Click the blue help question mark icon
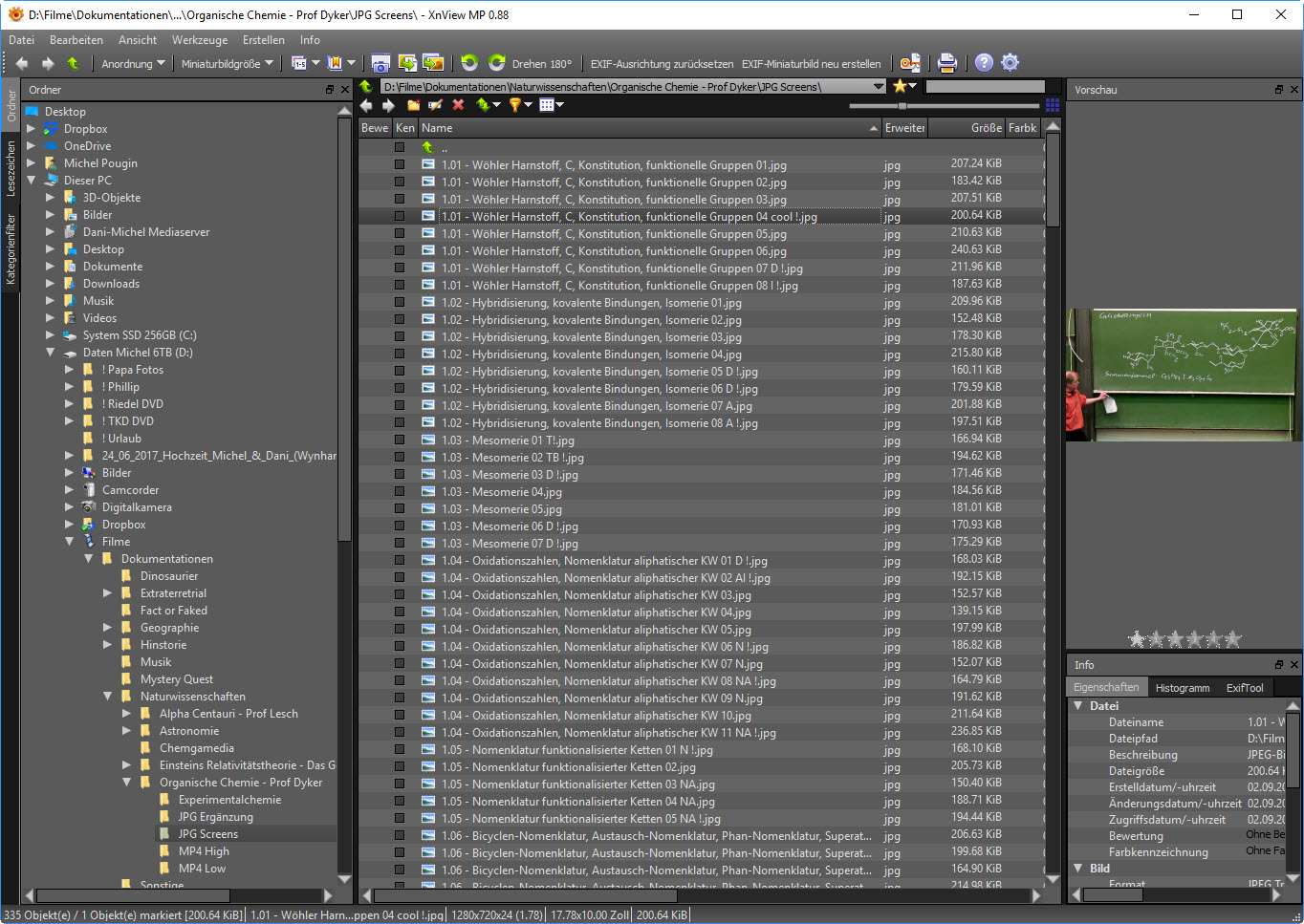This screenshot has height=924, width=1304. [984, 63]
